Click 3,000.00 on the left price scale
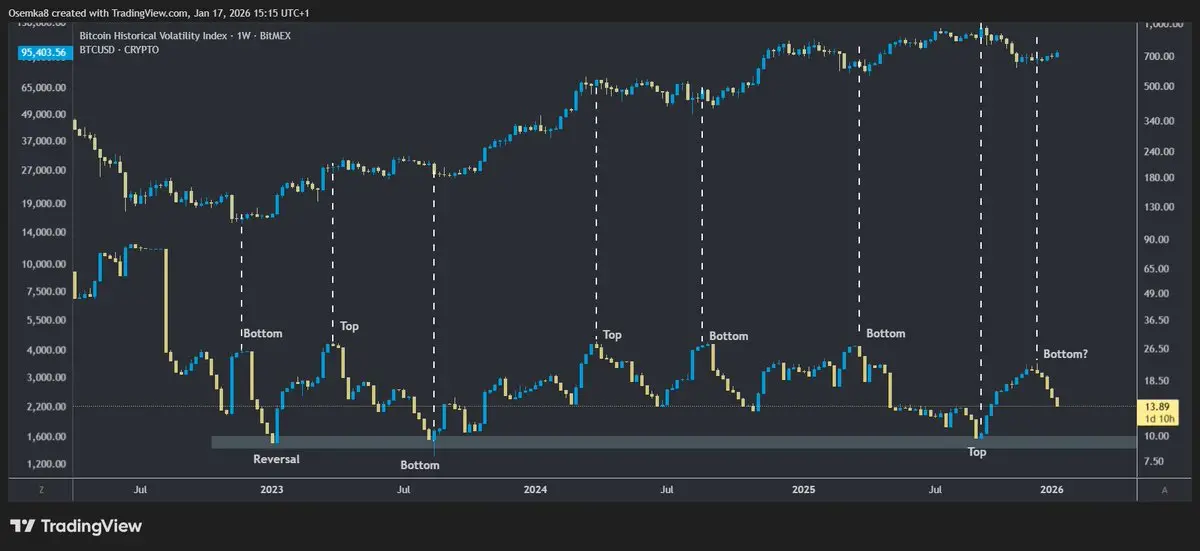Screen dimensions: 1200x551 tap(46, 378)
